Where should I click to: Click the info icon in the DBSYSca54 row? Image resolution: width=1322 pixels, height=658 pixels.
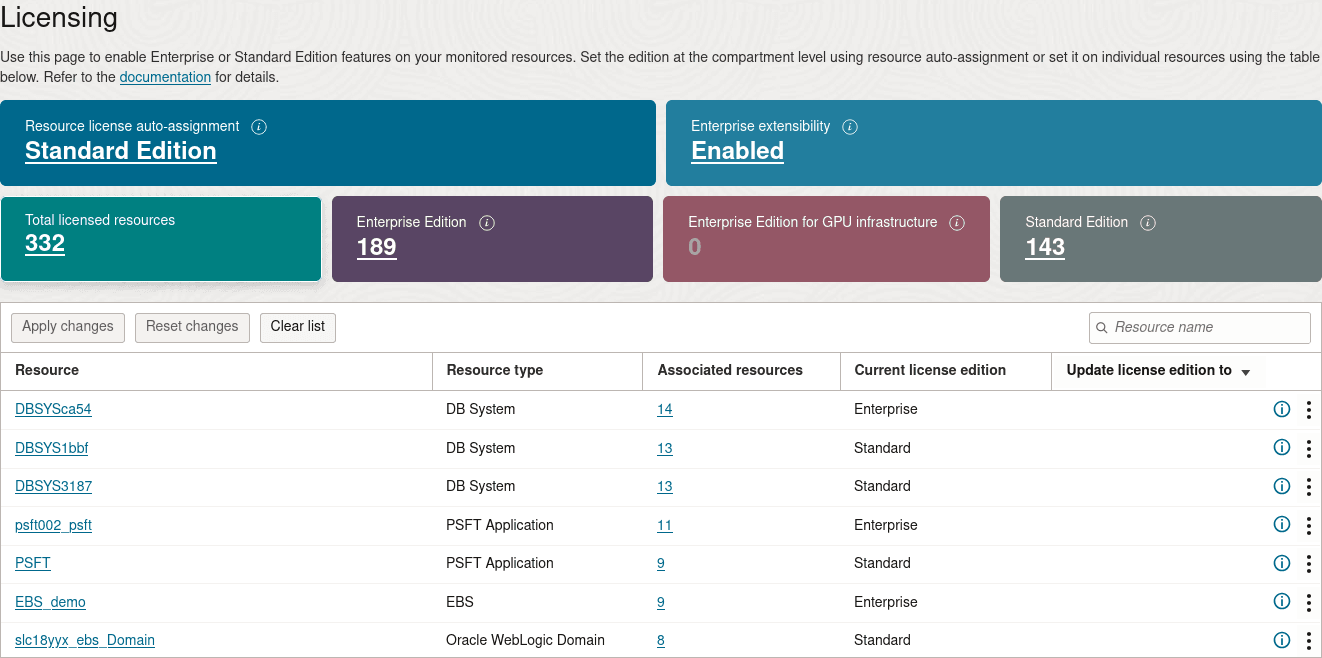click(1281, 409)
